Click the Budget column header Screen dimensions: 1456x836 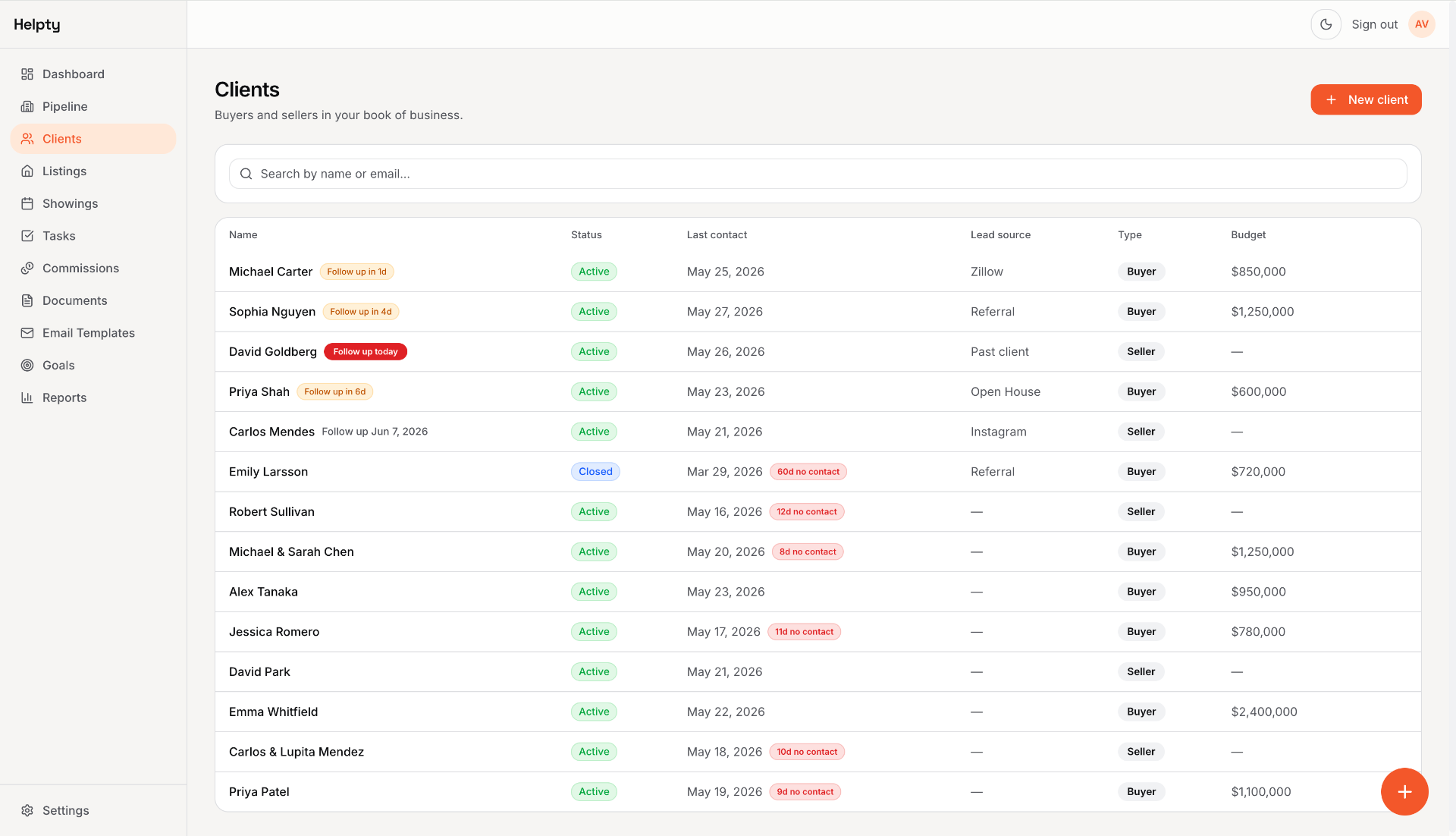pyautogui.click(x=1248, y=235)
